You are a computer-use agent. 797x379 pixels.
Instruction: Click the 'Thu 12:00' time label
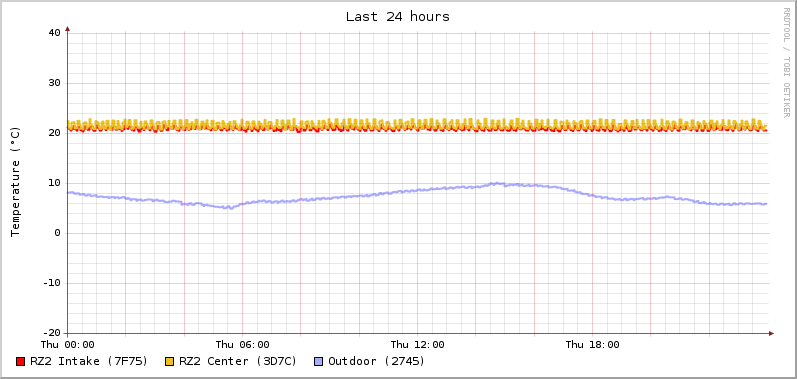[418, 345]
